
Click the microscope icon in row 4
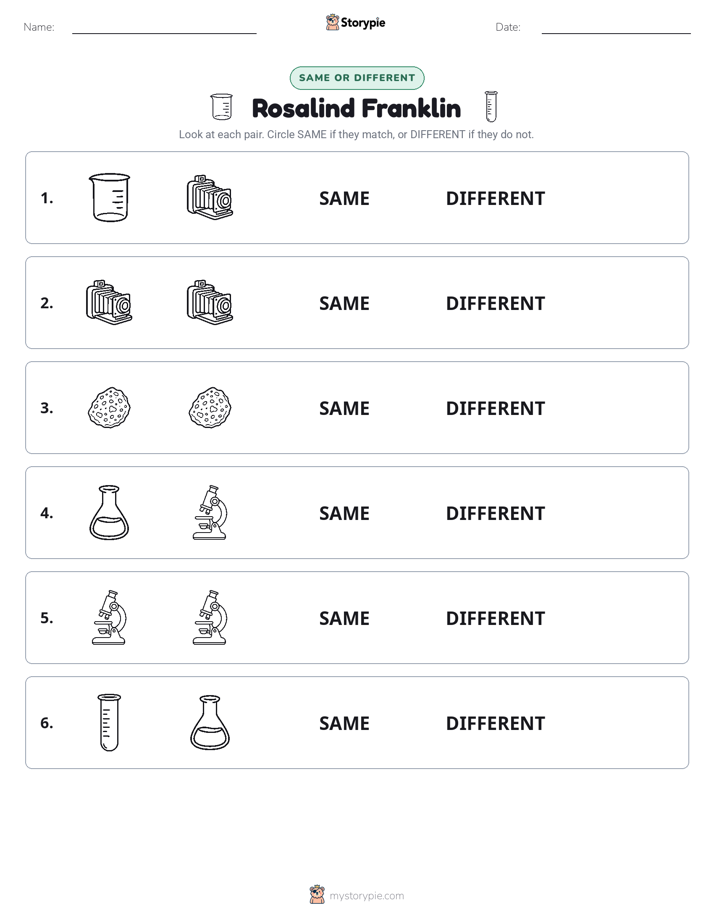(x=210, y=513)
